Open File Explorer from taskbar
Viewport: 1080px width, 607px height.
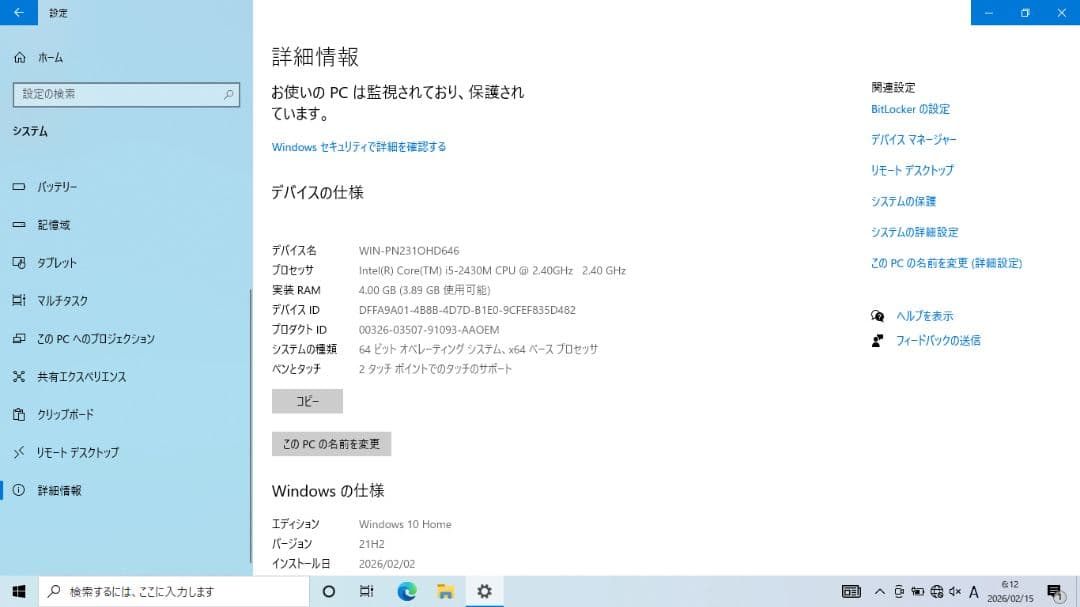click(445, 591)
